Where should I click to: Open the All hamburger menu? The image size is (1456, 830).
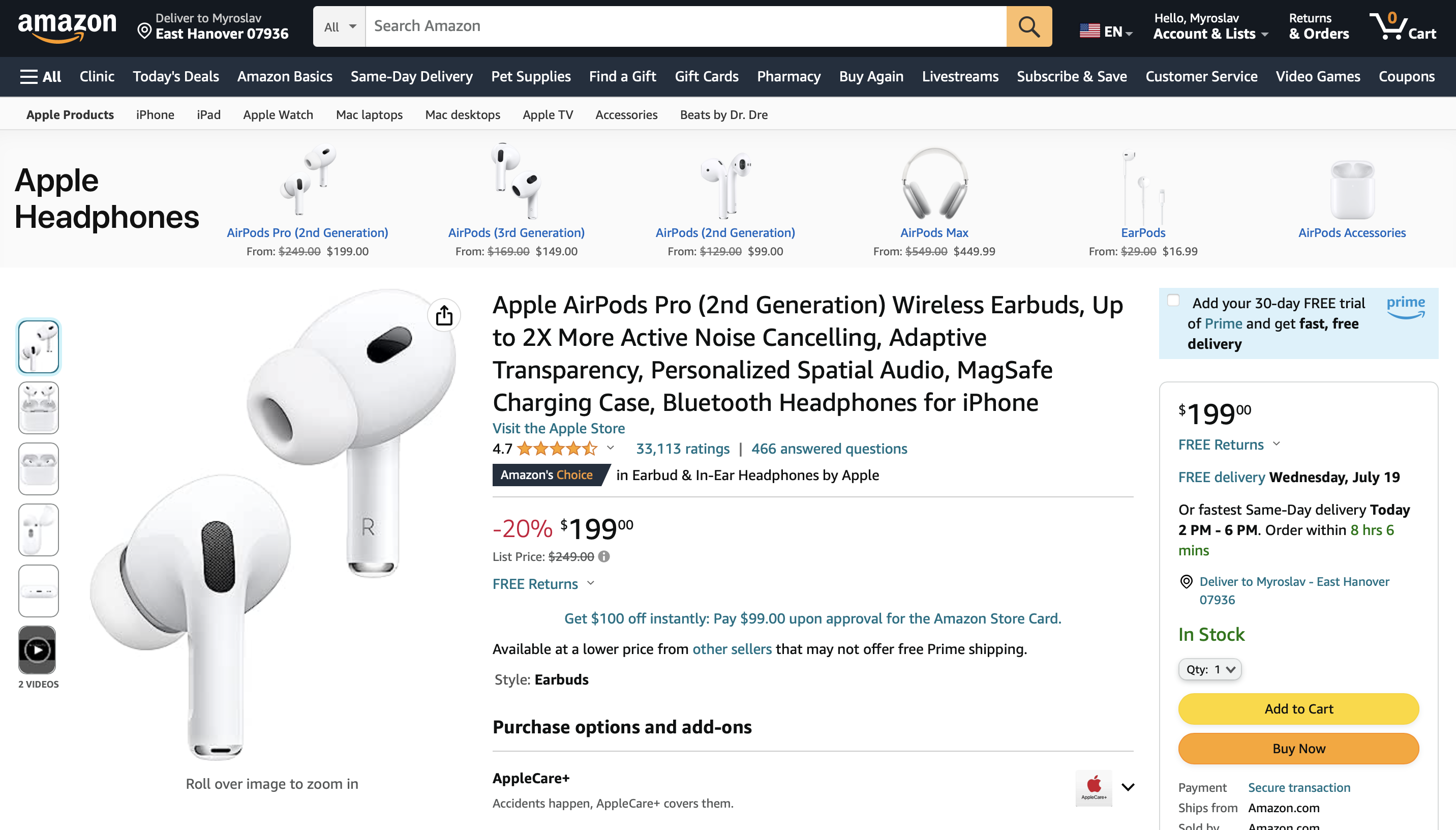[x=41, y=76]
